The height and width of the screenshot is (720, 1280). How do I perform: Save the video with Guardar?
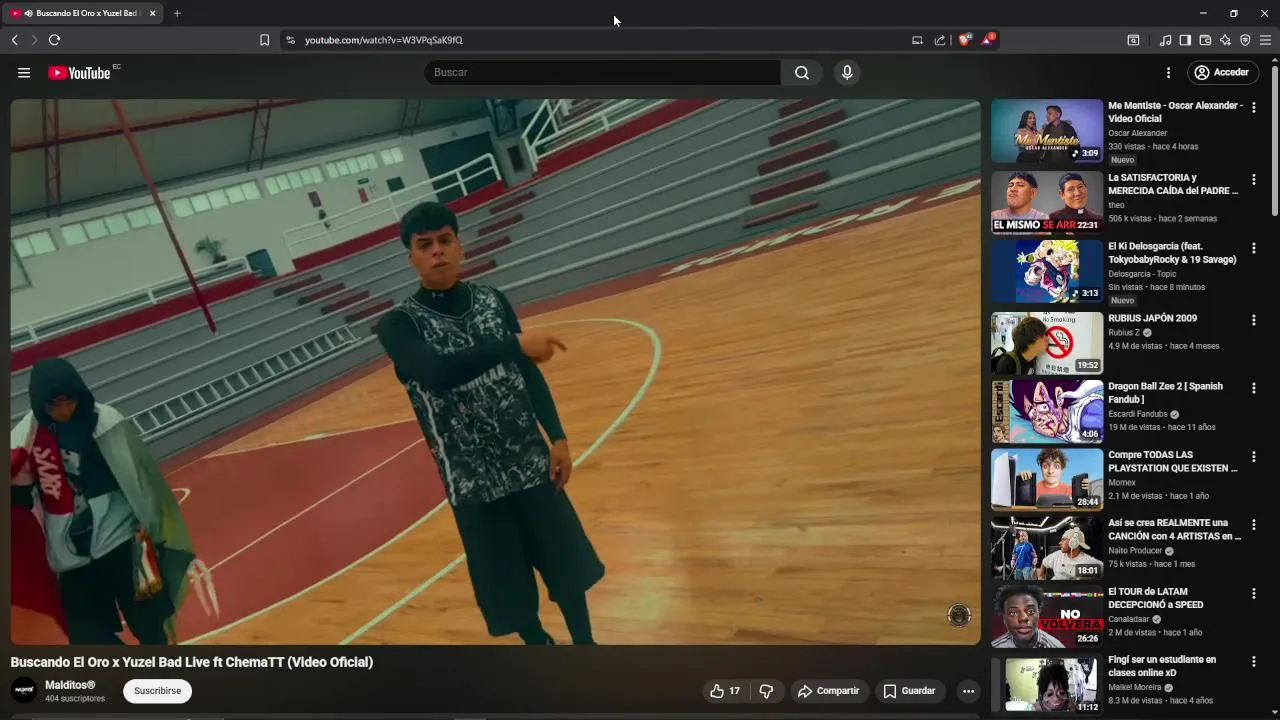(910, 691)
